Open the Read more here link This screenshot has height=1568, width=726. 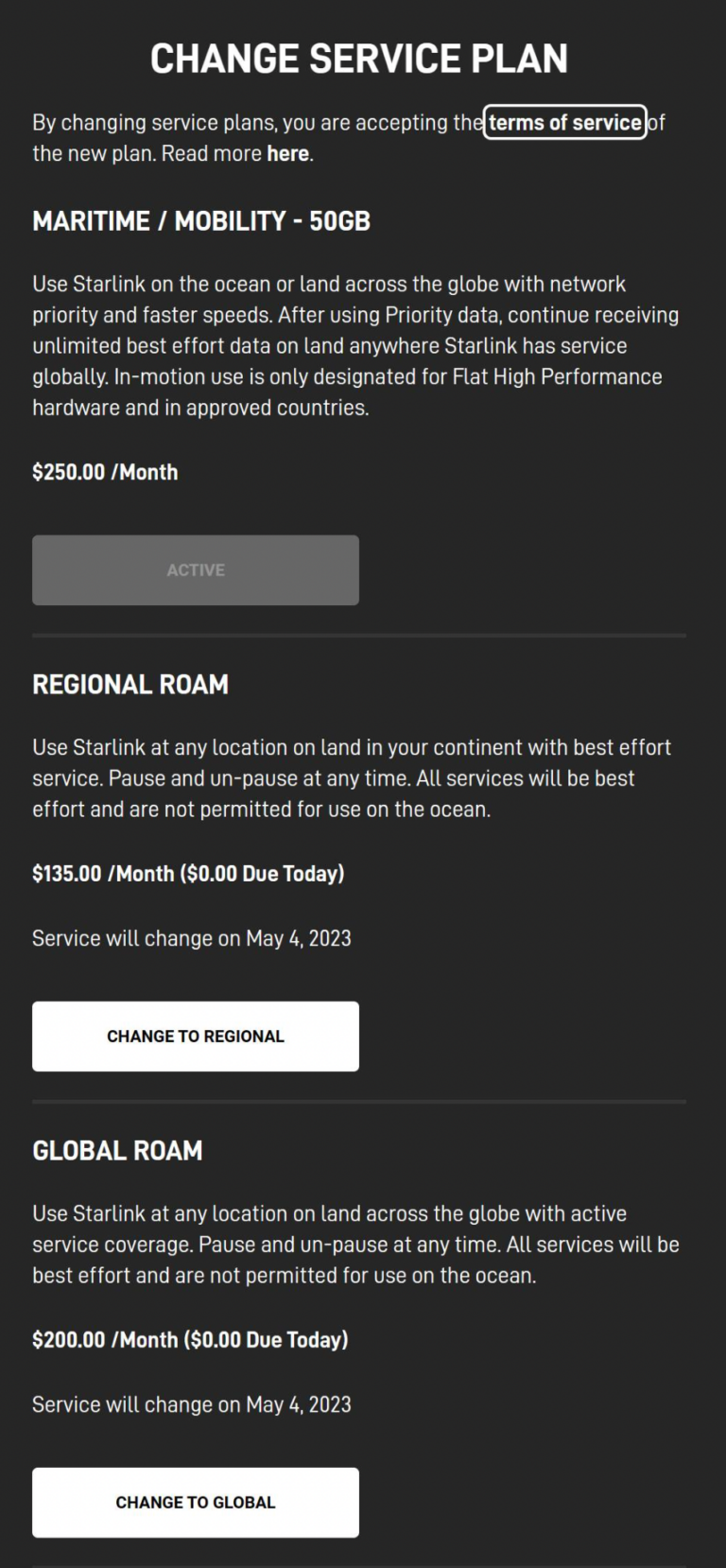286,153
